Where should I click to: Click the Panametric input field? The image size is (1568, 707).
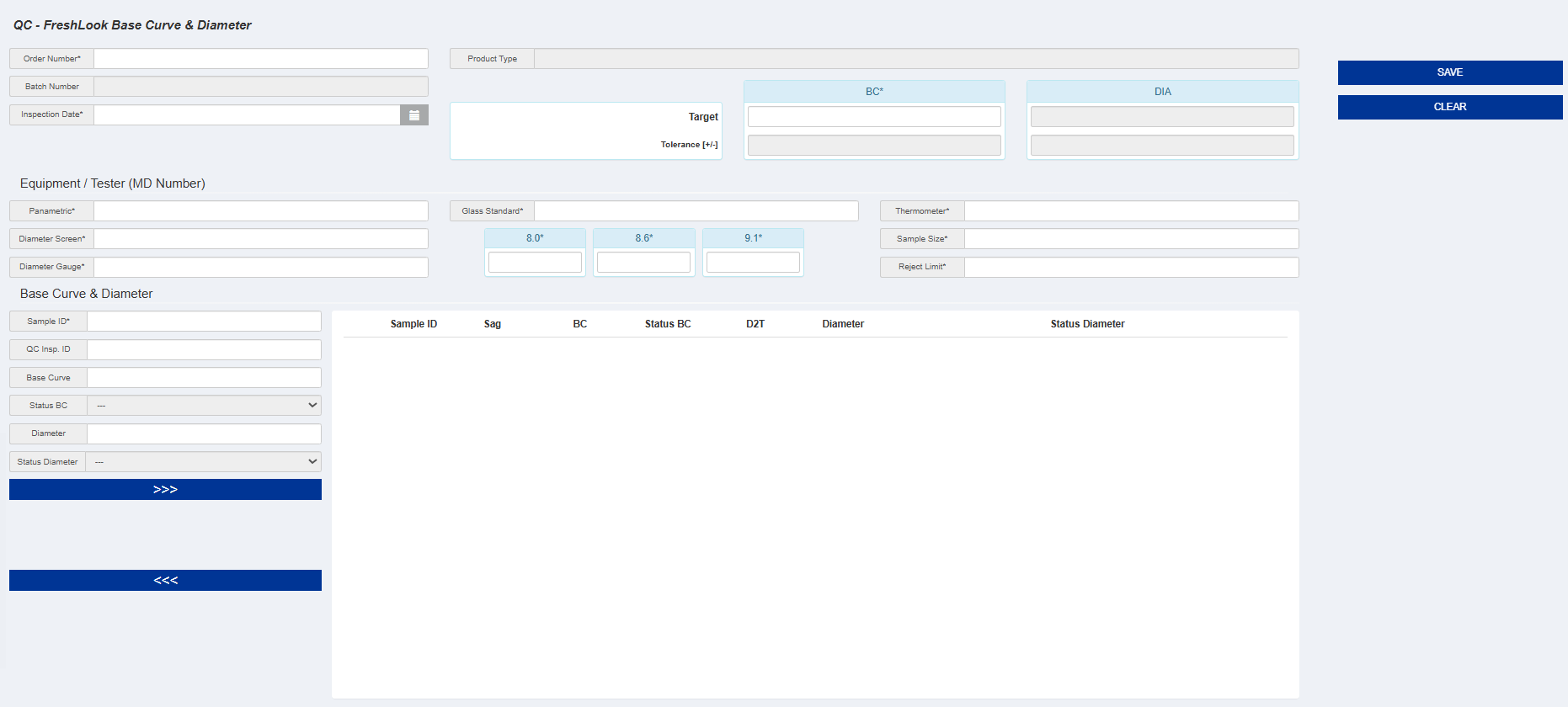[260, 211]
